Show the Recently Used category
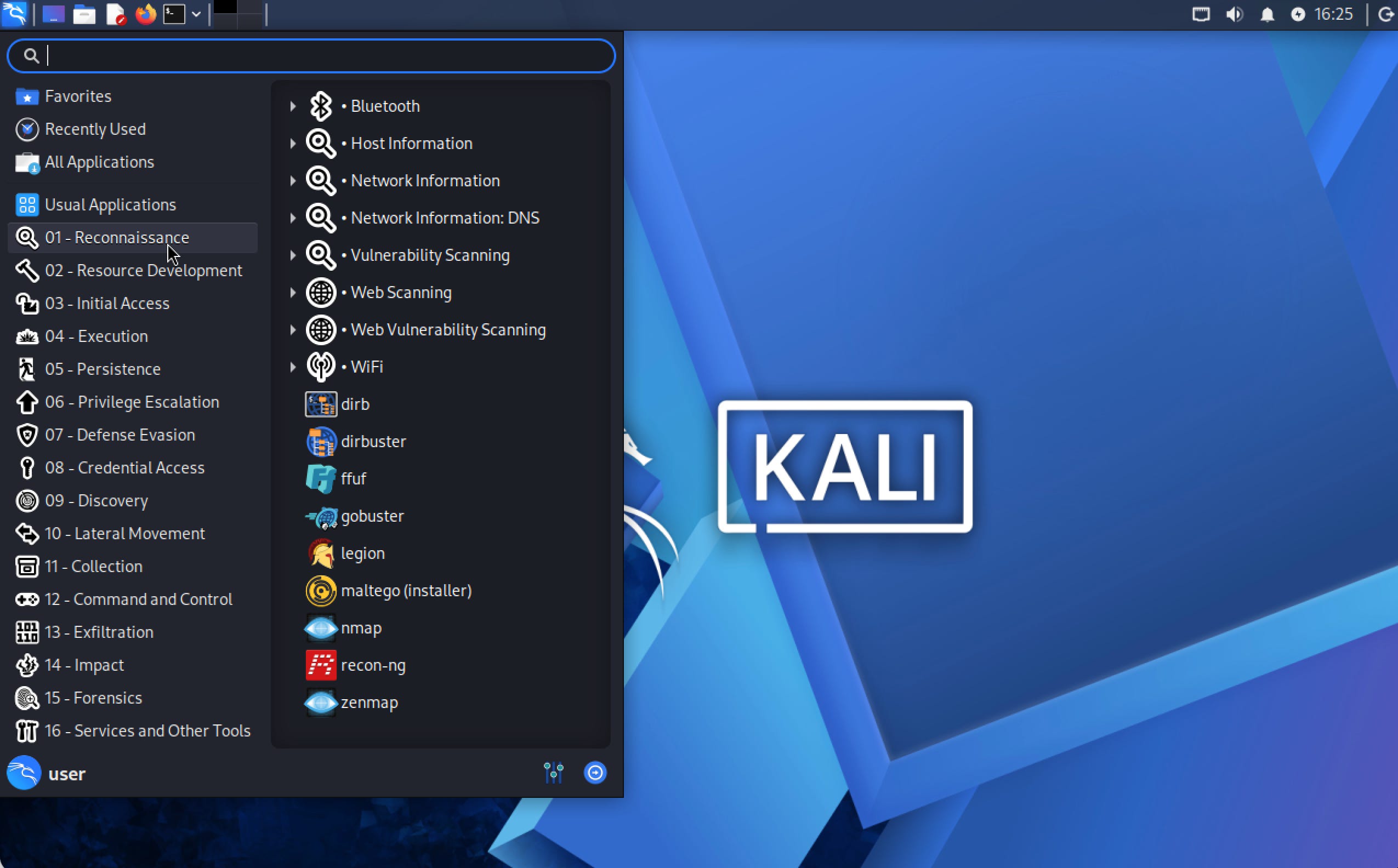The width and height of the screenshot is (1398, 868). pyautogui.click(x=133, y=129)
